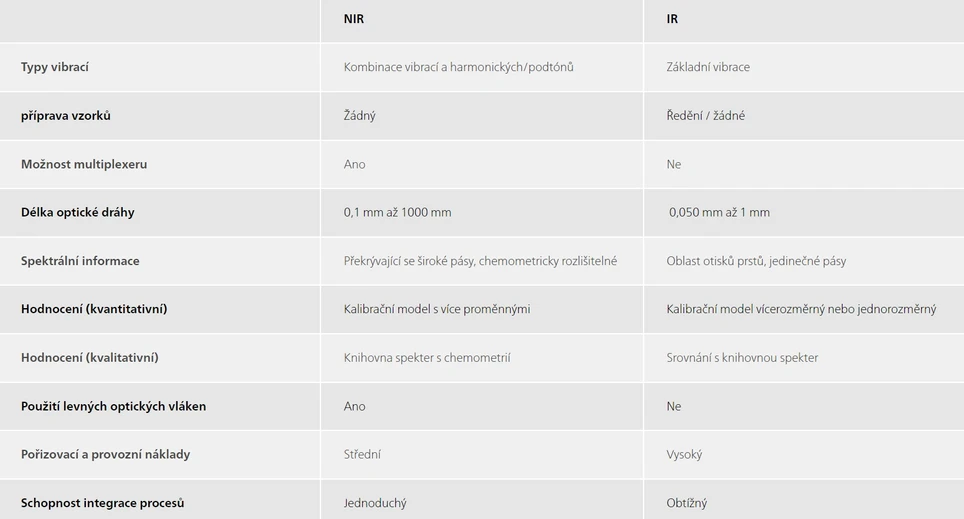
Task: Click the 'Srovnání s knihovnou spekter' cell
Action: click(742, 357)
